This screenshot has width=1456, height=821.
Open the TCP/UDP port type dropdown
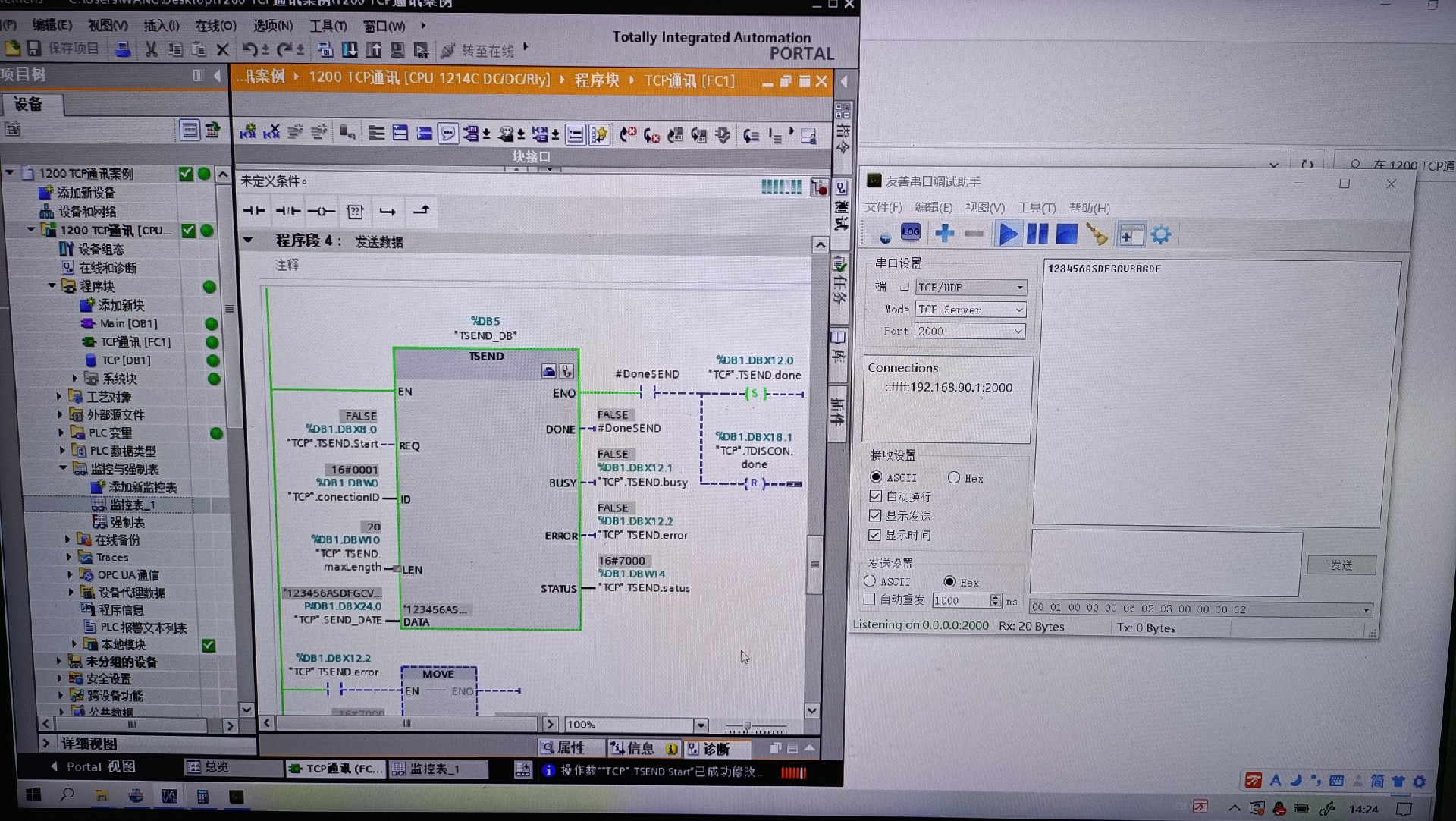pyautogui.click(x=1020, y=287)
